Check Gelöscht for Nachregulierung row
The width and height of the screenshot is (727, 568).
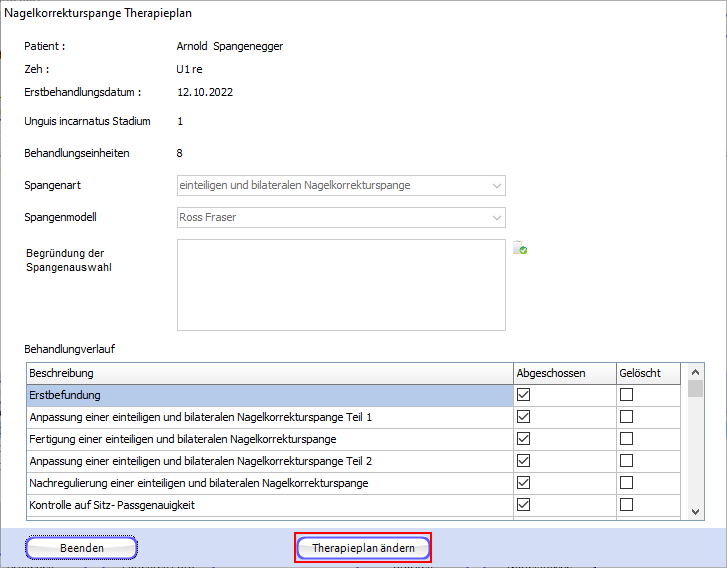[627, 483]
